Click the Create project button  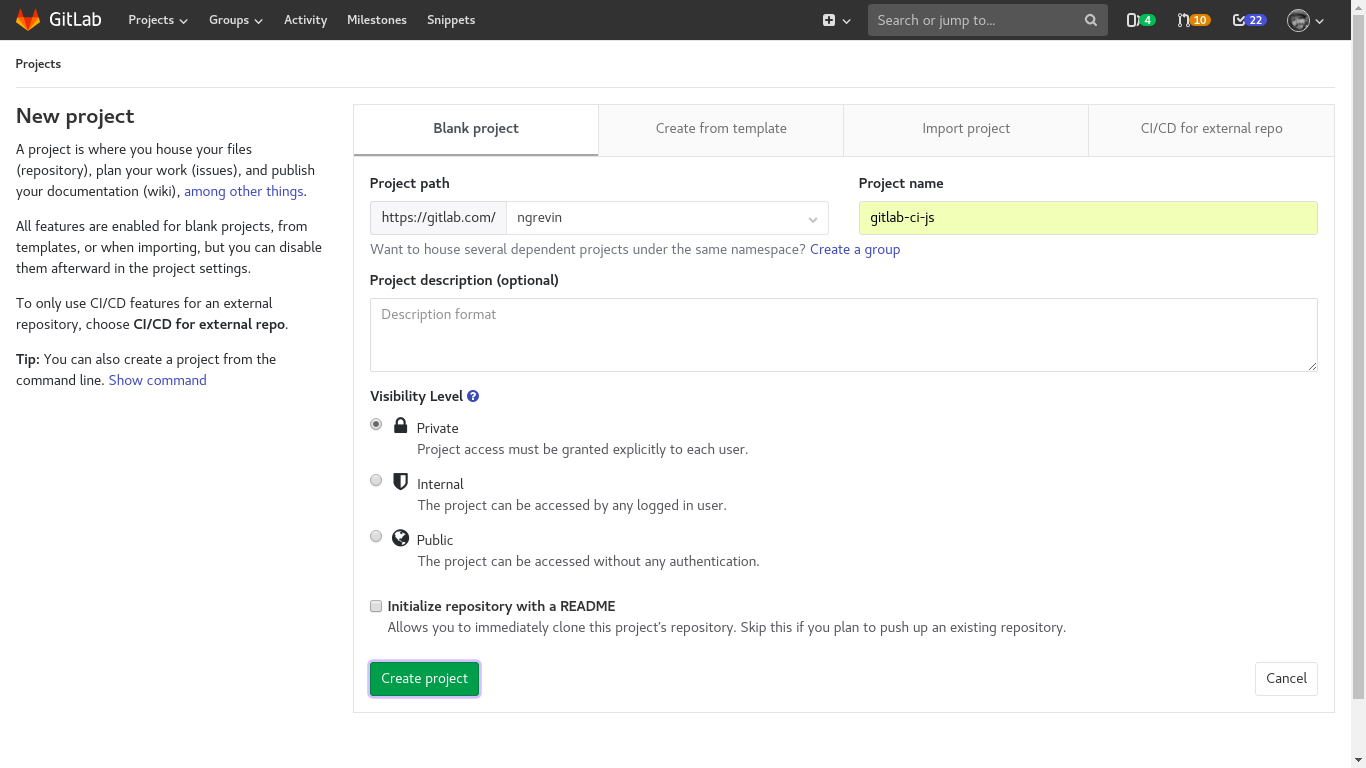point(424,678)
